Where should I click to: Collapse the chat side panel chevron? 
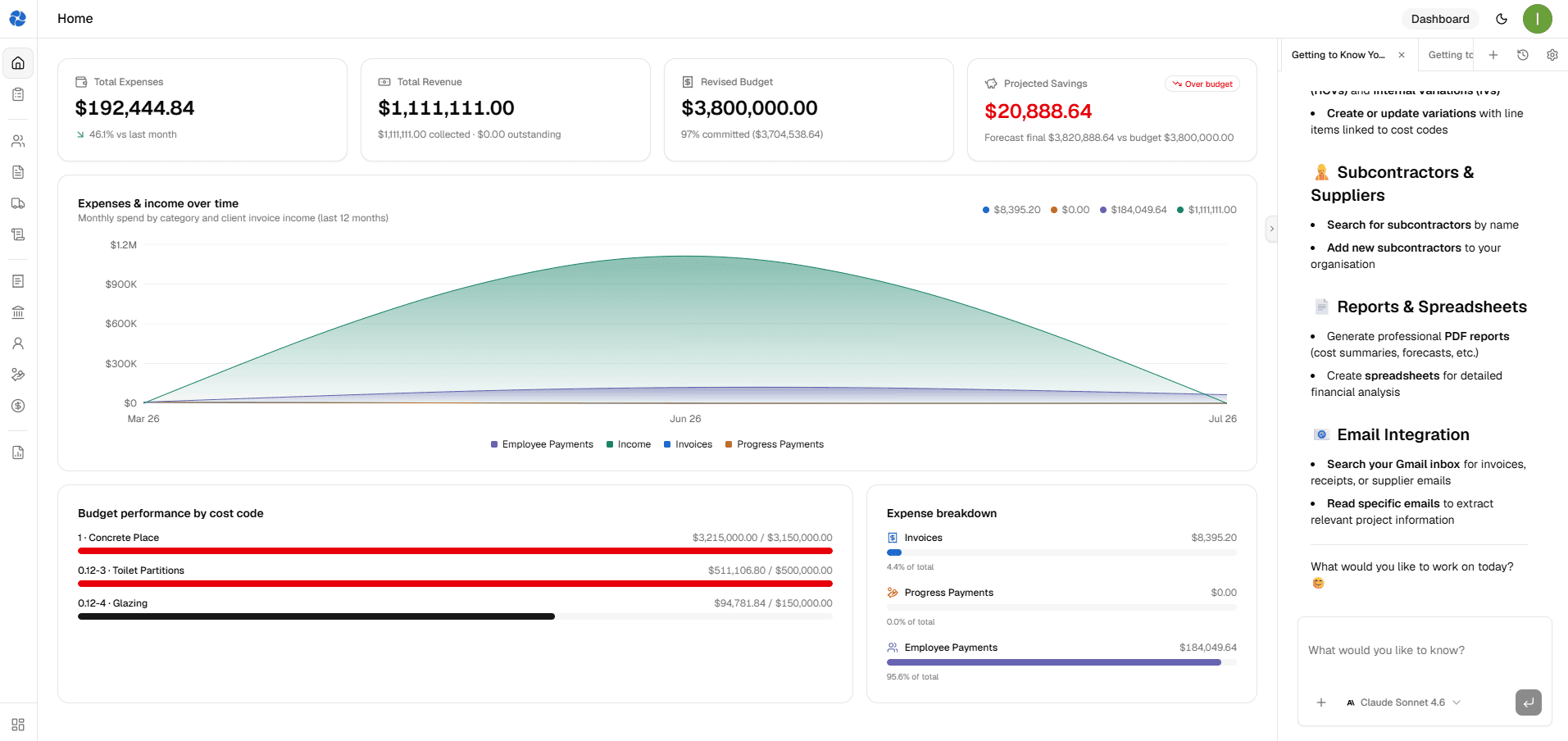1271,229
